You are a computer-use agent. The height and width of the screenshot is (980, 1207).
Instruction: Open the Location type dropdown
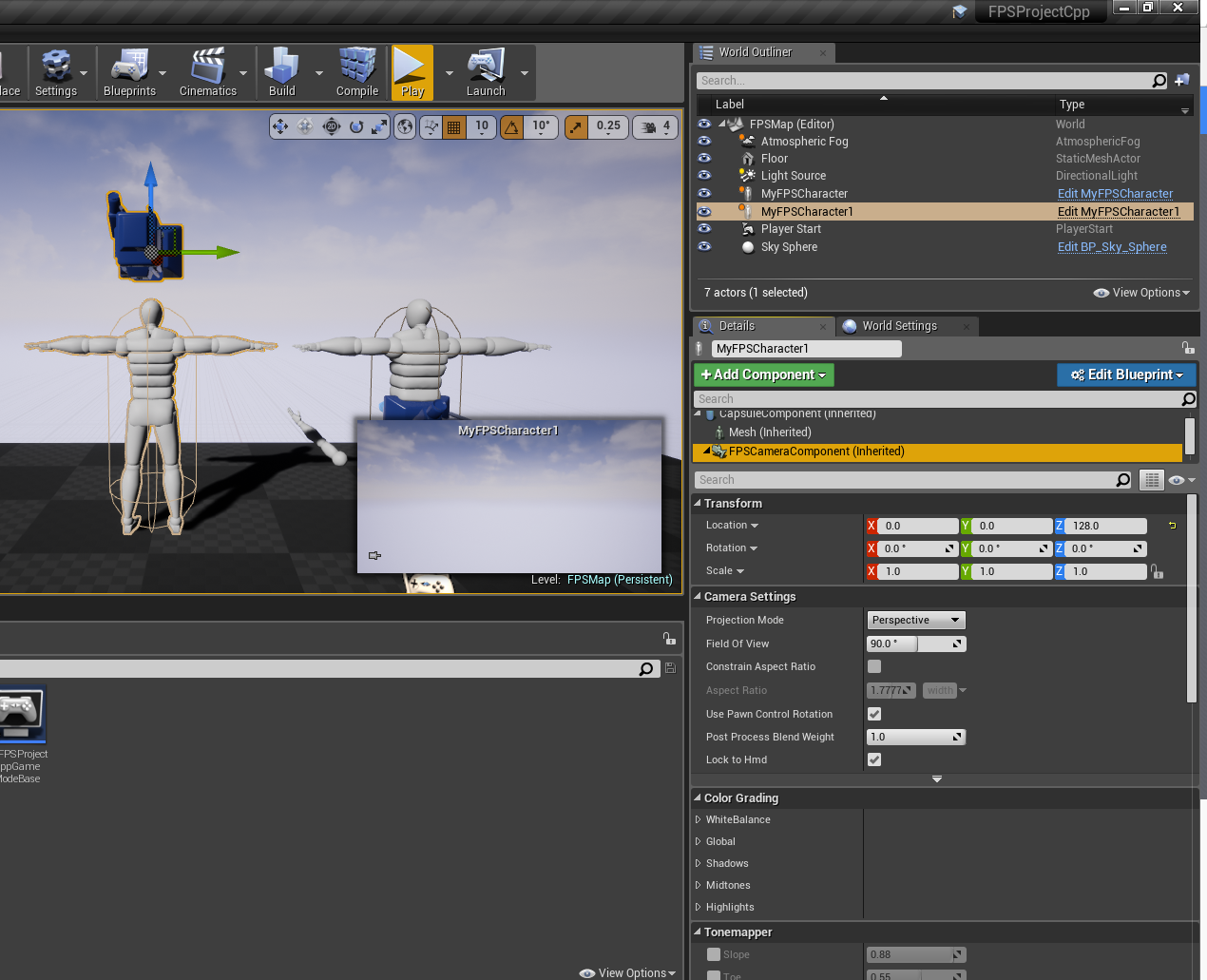pos(733,526)
